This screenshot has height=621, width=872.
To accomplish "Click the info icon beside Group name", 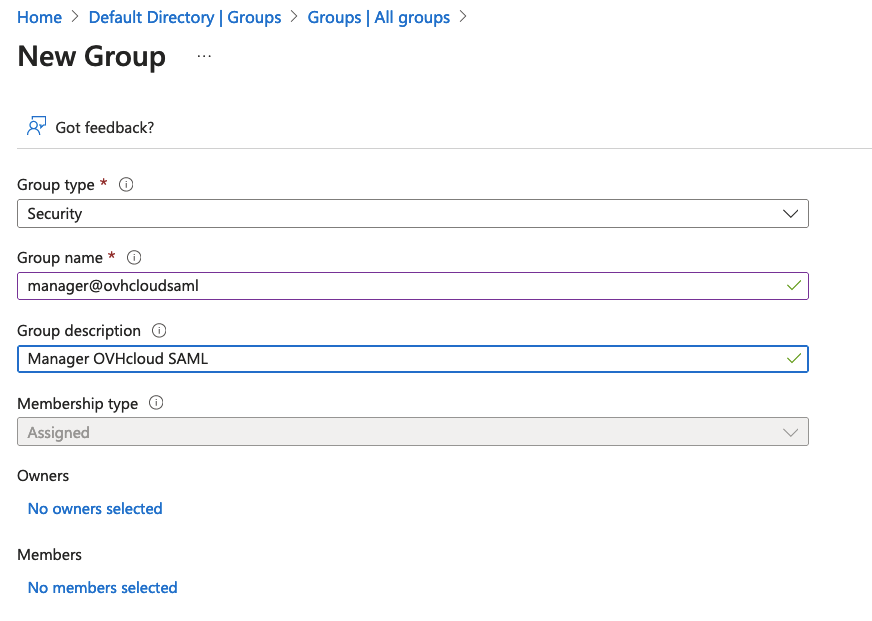I will (x=133, y=257).
